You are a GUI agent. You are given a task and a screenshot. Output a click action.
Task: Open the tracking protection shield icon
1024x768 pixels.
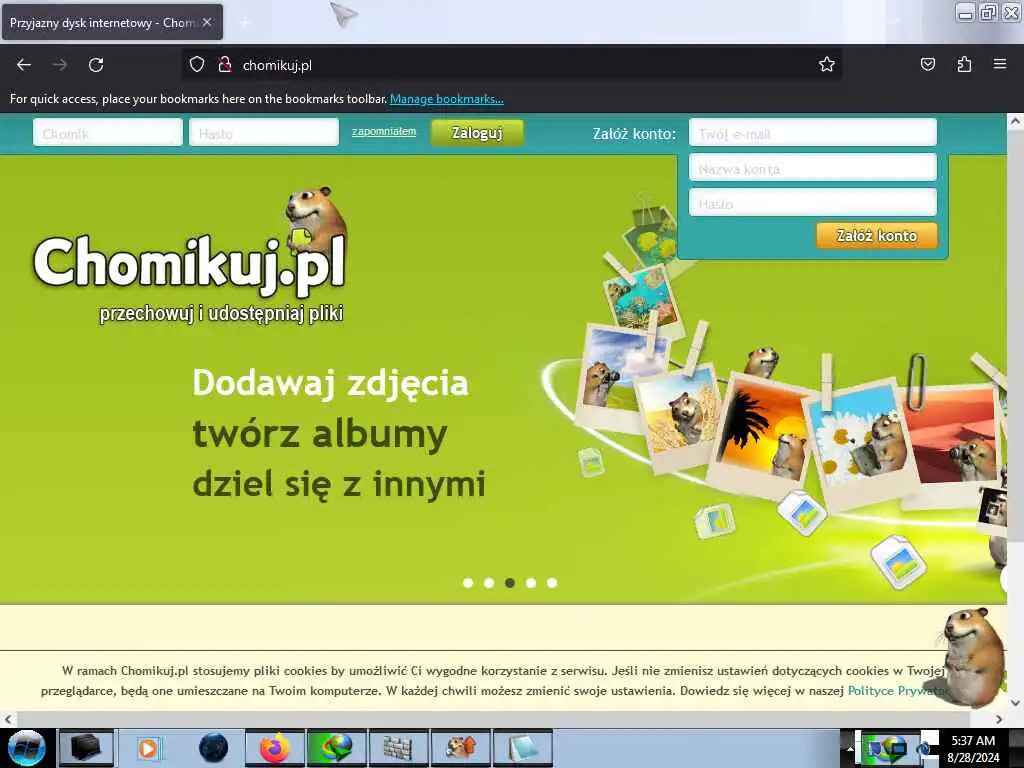click(197, 65)
